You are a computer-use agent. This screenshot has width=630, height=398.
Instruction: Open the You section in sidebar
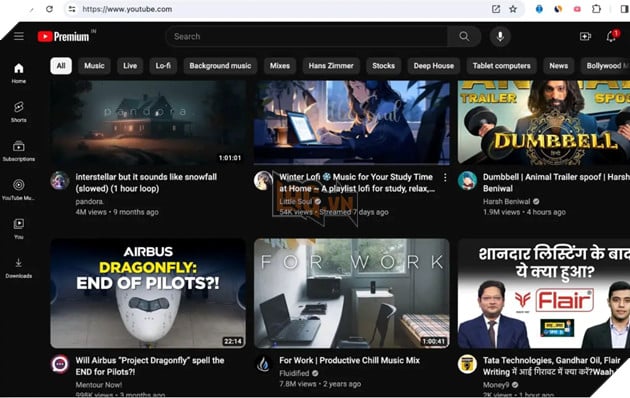(x=18, y=229)
